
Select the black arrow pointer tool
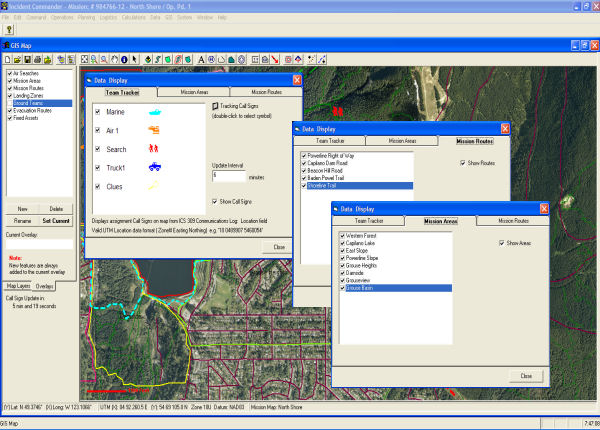click(134, 59)
